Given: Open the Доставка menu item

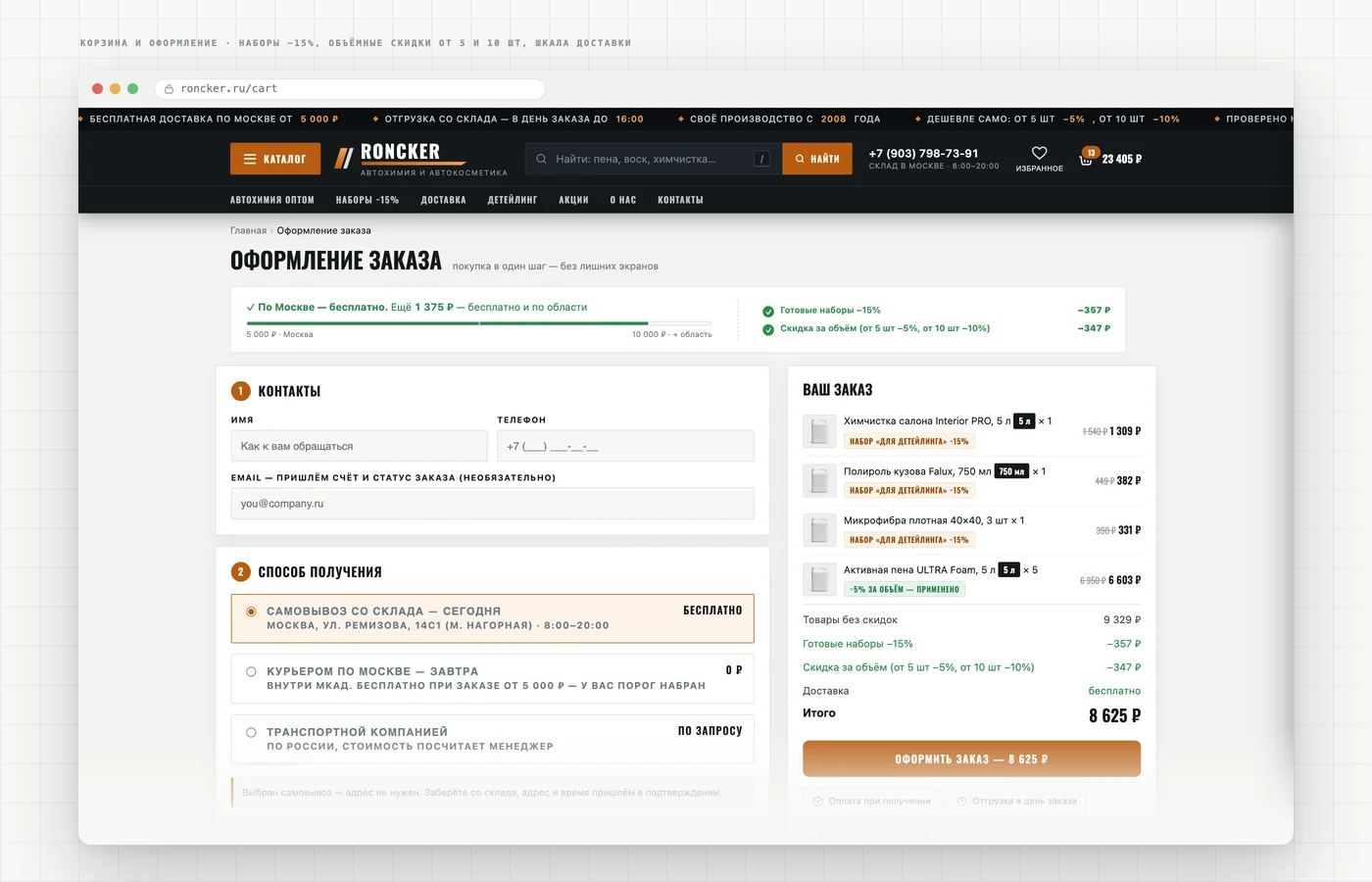Looking at the screenshot, I should (443, 200).
